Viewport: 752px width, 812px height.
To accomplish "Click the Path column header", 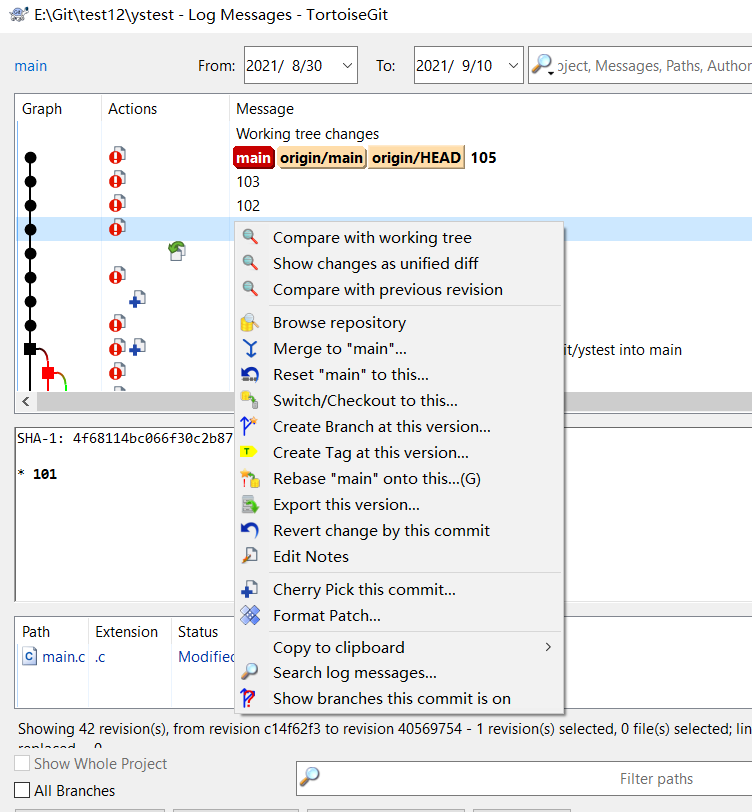I will click(52, 631).
